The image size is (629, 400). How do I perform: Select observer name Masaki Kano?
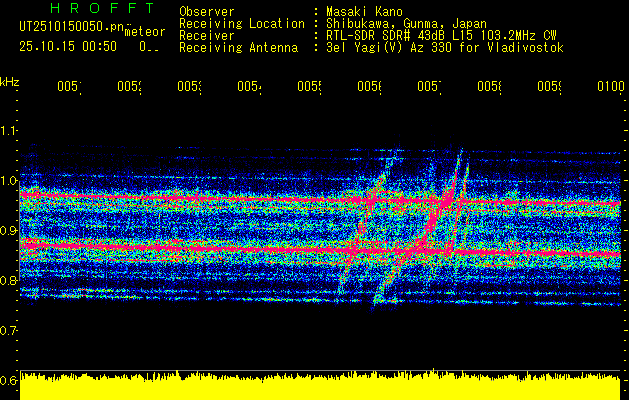click(x=364, y=11)
